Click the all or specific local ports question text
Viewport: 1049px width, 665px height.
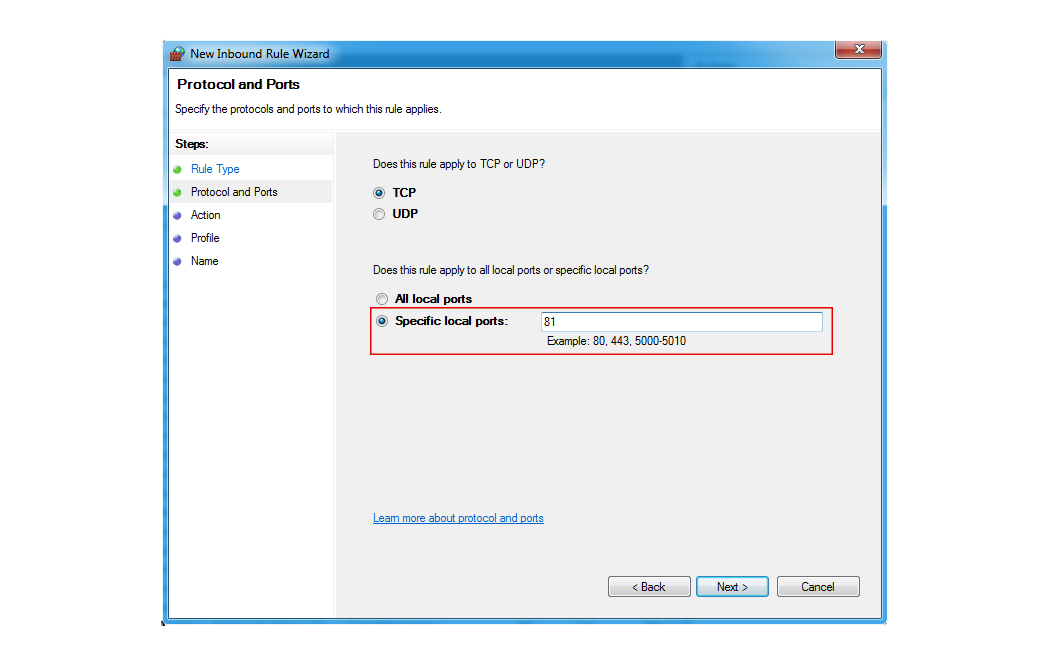(x=510, y=270)
